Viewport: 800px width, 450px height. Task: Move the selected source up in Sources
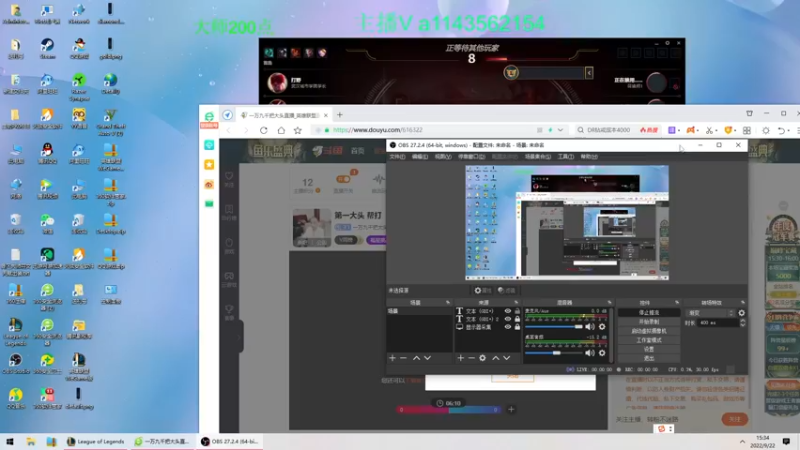pos(495,358)
